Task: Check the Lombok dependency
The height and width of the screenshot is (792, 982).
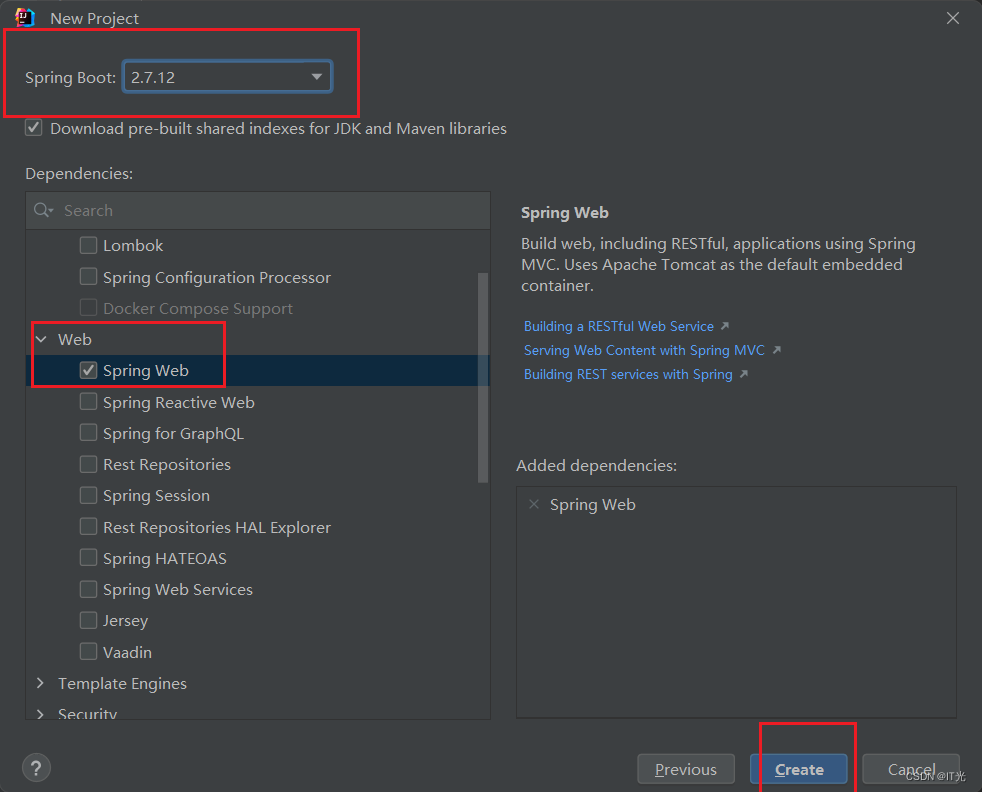Action: point(88,245)
